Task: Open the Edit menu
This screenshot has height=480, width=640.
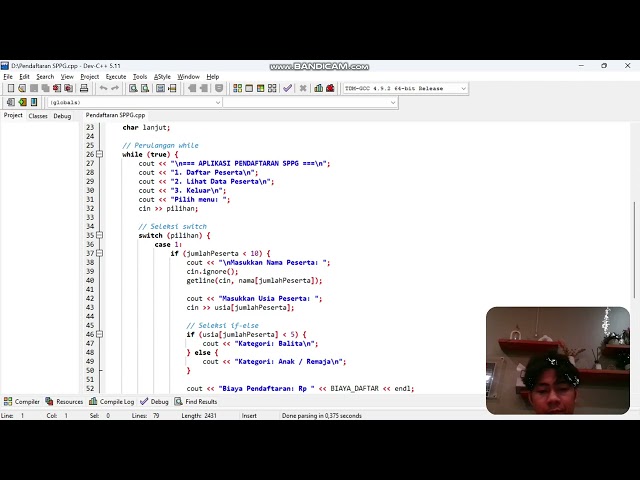Action: pyautogui.click(x=24, y=77)
